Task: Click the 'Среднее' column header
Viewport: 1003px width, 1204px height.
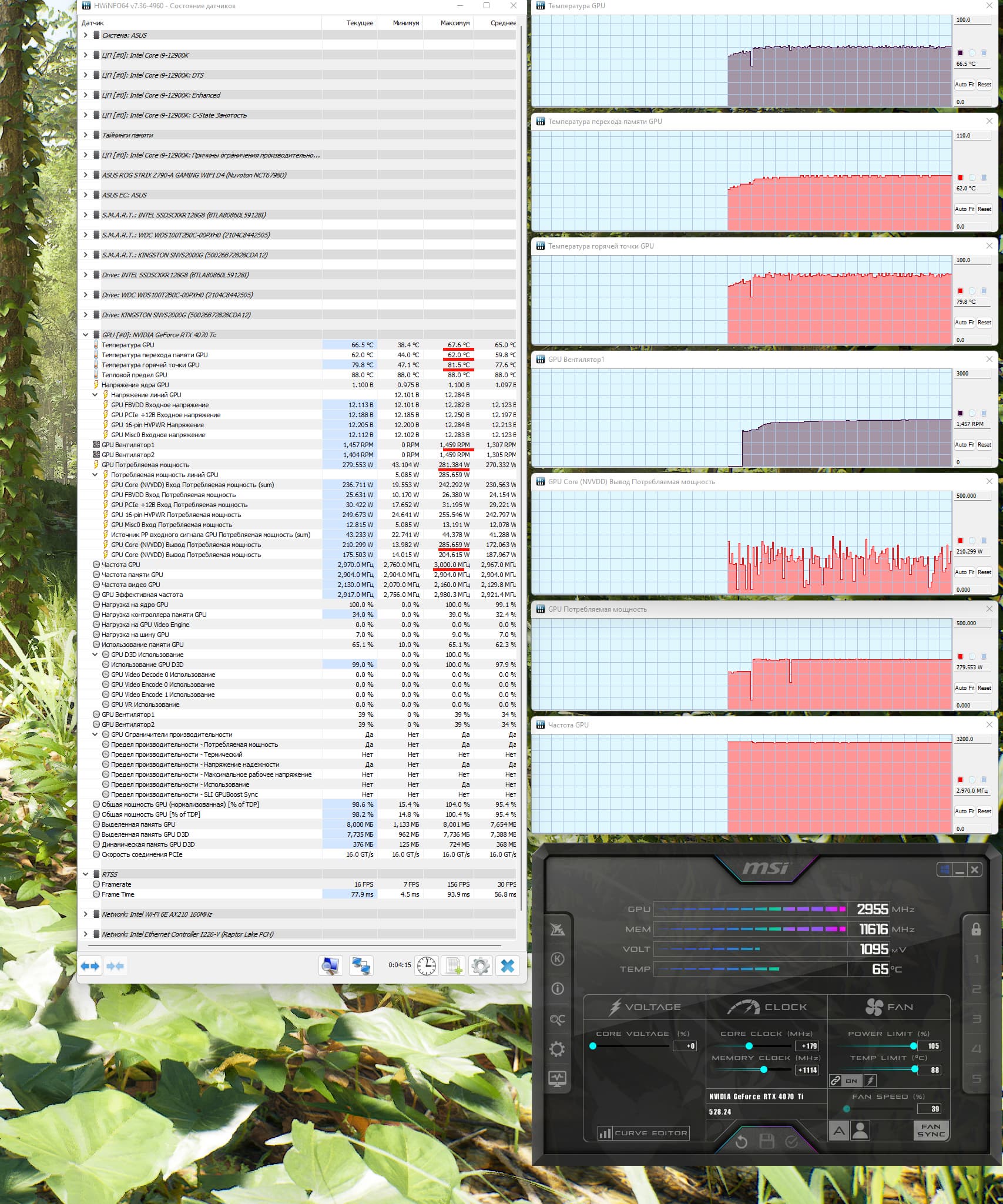Action: (x=495, y=23)
